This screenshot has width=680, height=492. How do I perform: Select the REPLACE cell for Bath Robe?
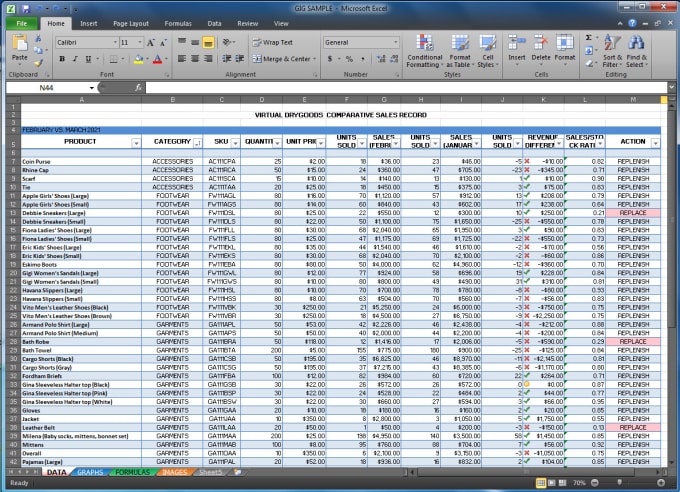(x=633, y=341)
